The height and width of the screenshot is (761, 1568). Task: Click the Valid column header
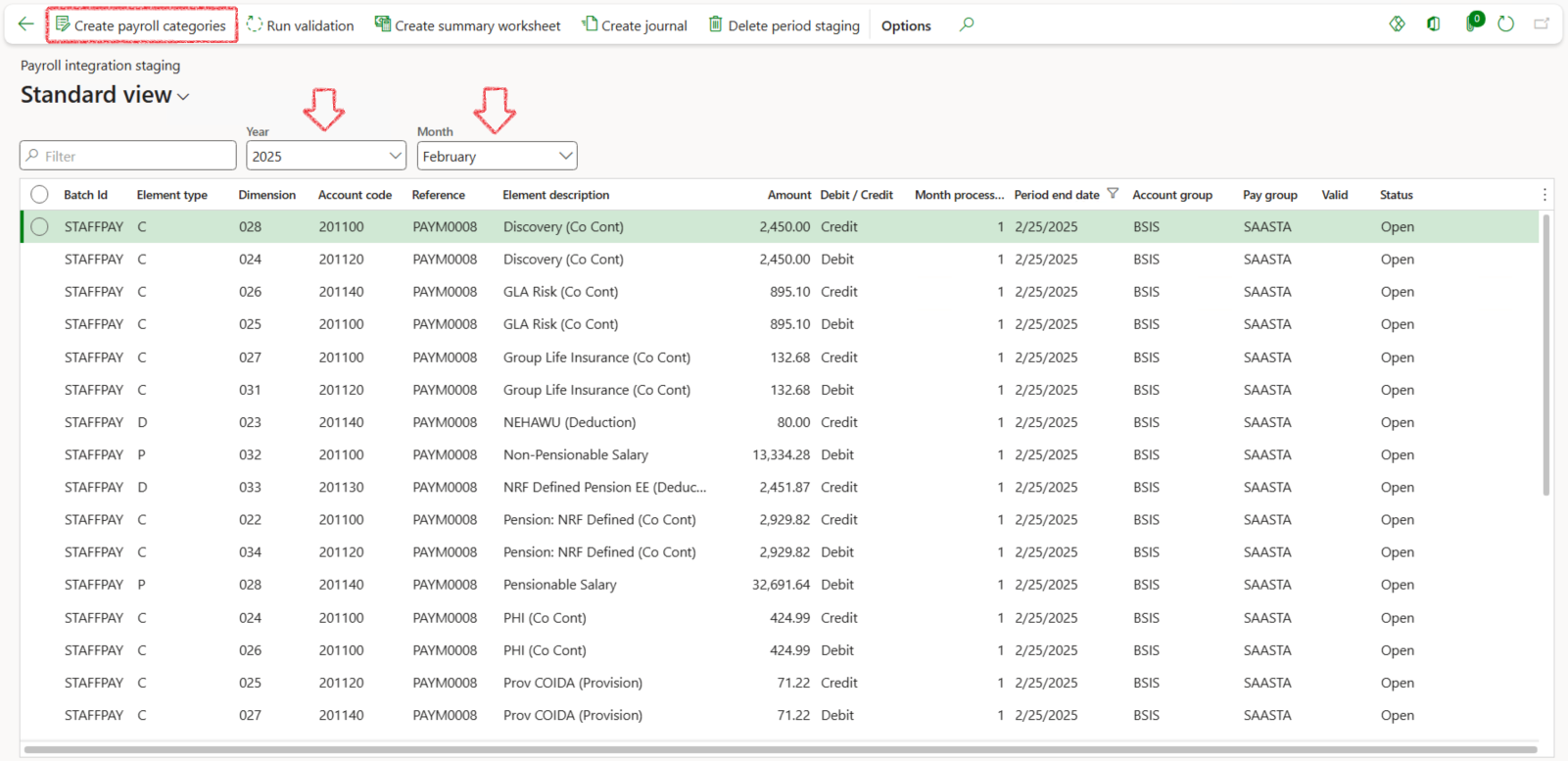[x=1335, y=195]
